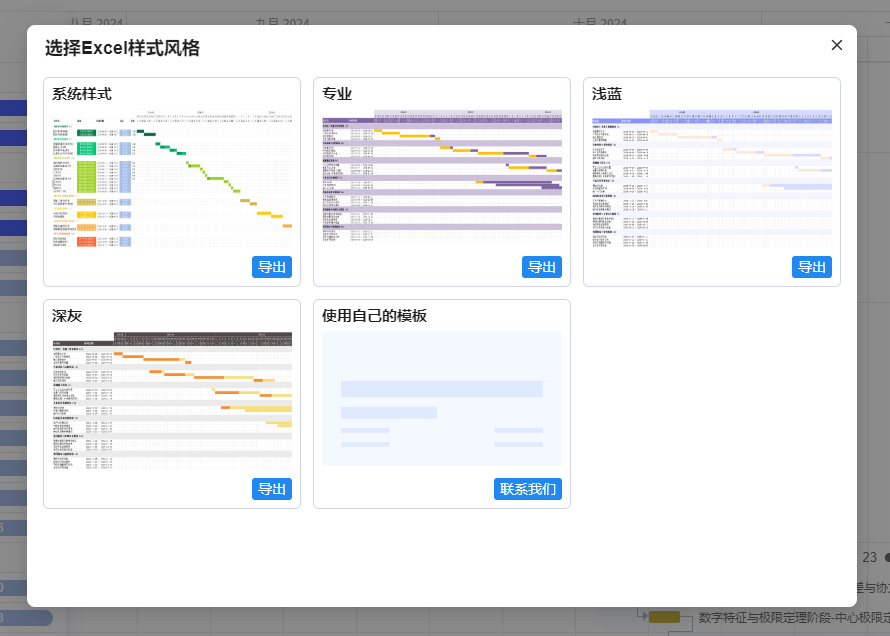This screenshot has width=890, height=636.
Task: Export with the 浅蓝 style
Action: (812, 267)
